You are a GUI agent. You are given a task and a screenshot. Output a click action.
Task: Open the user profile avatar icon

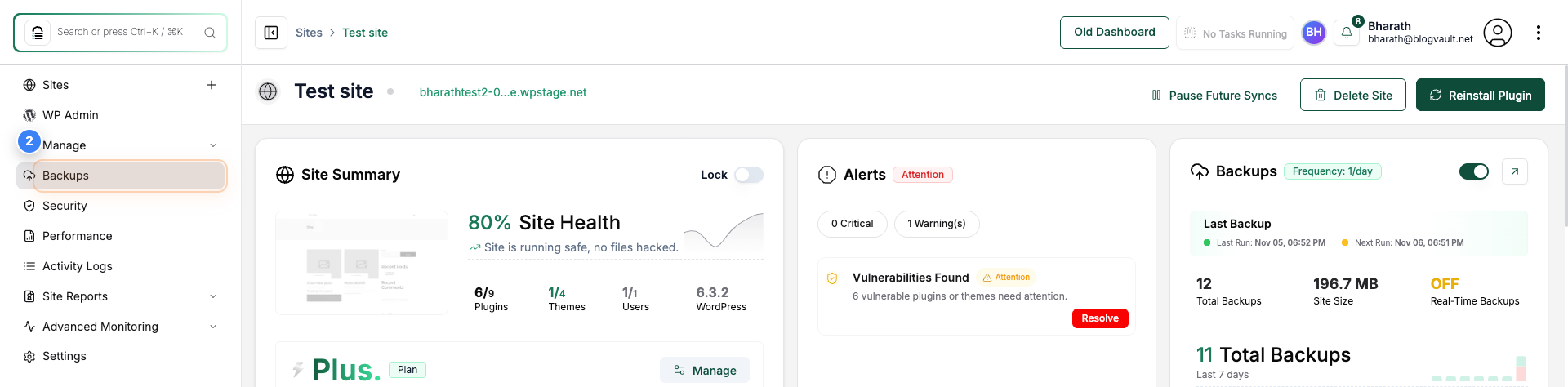[1498, 33]
